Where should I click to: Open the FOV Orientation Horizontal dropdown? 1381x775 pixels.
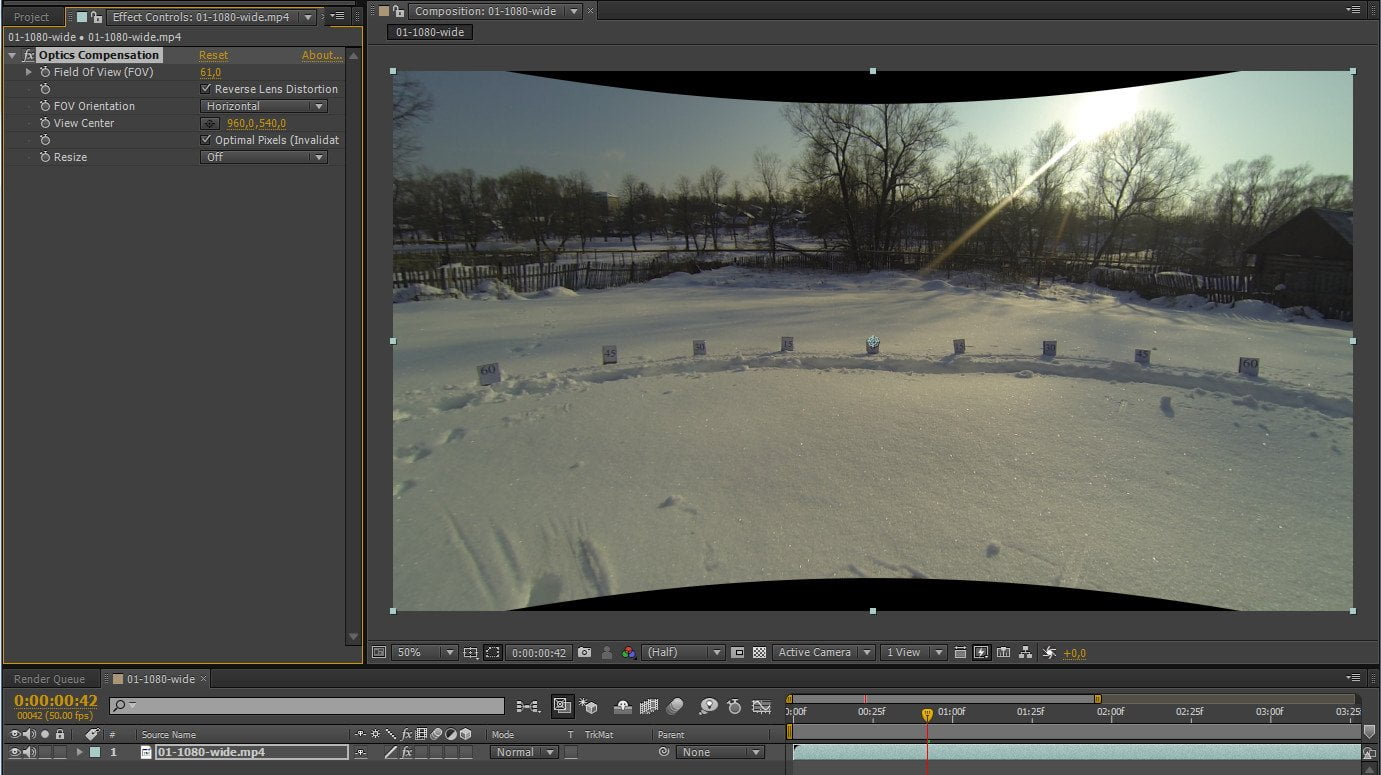point(264,106)
